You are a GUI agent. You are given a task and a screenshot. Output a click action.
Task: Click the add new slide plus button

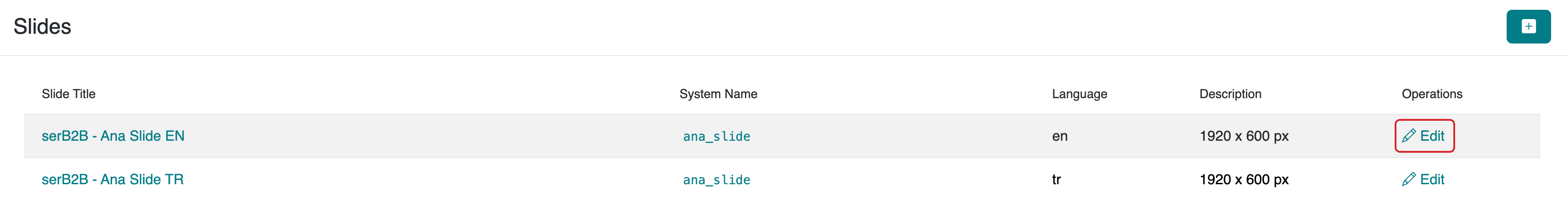[1528, 27]
